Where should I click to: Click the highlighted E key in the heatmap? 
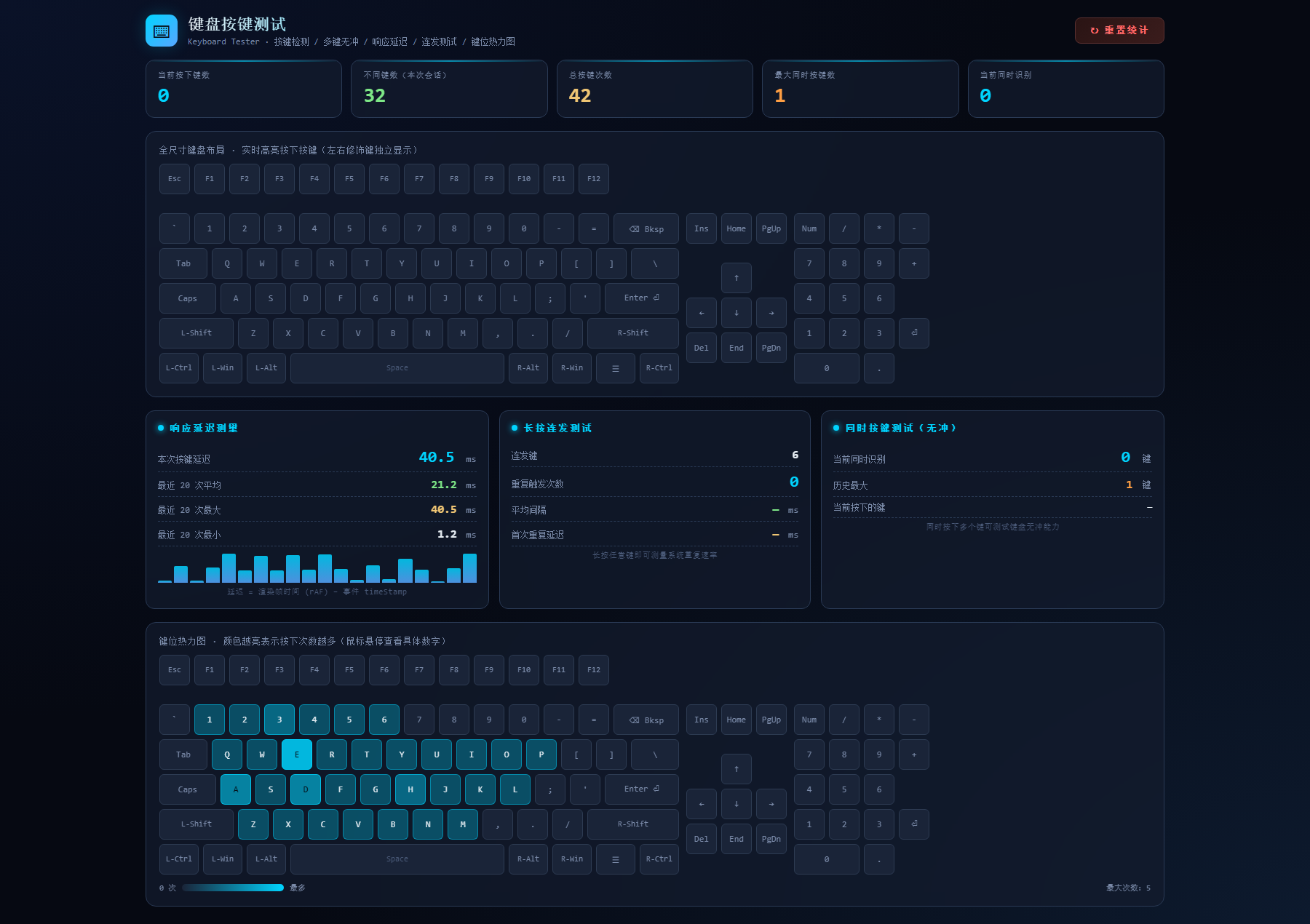pos(297,754)
